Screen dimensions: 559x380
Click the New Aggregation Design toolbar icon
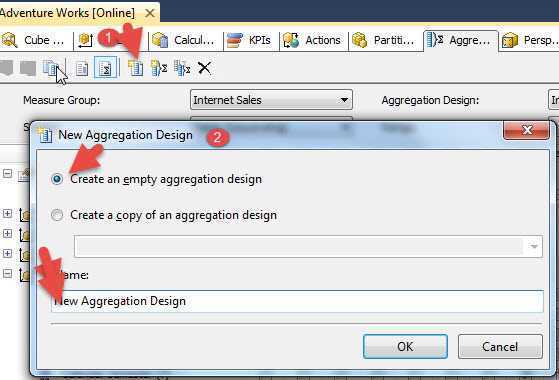[x=135, y=68]
